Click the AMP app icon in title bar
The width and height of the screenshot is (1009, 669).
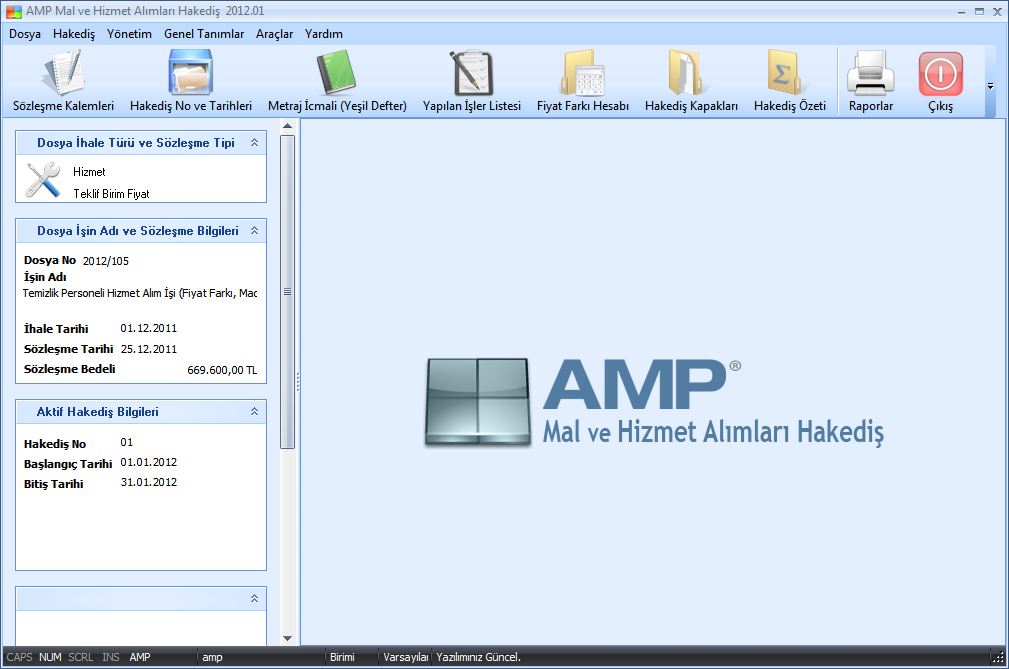pyautogui.click(x=14, y=11)
